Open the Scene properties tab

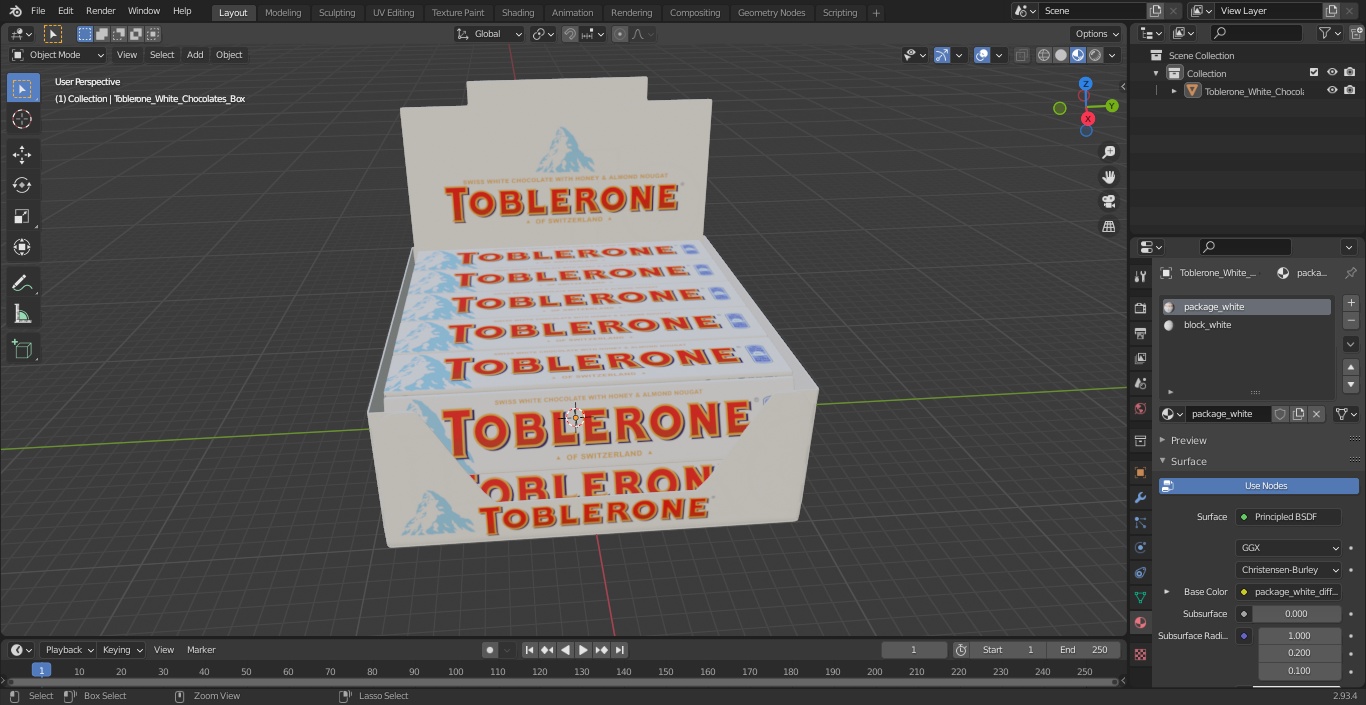[1140, 383]
